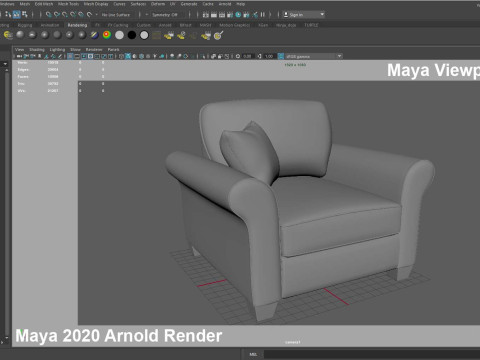Image resolution: width=480 pixels, height=360 pixels.
Task: Open the Arnold menu in menu bar
Action: [x=225, y=4]
